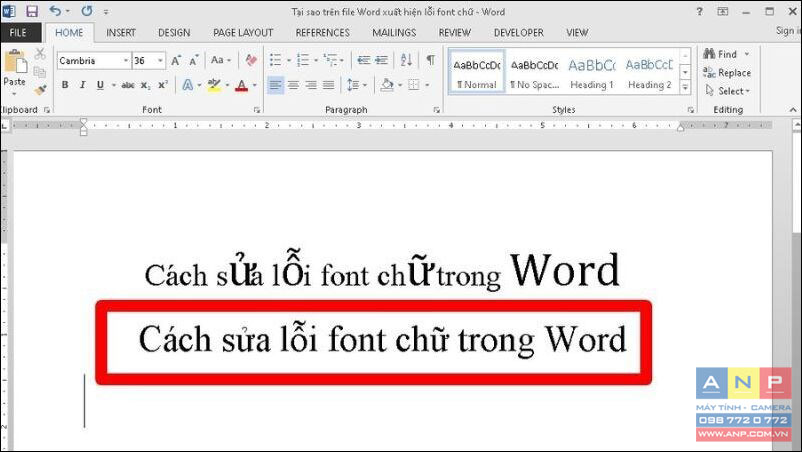The image size is (802, 452).
Task: Click the Copy icon in Clipboard group
Action: [39, 72]
